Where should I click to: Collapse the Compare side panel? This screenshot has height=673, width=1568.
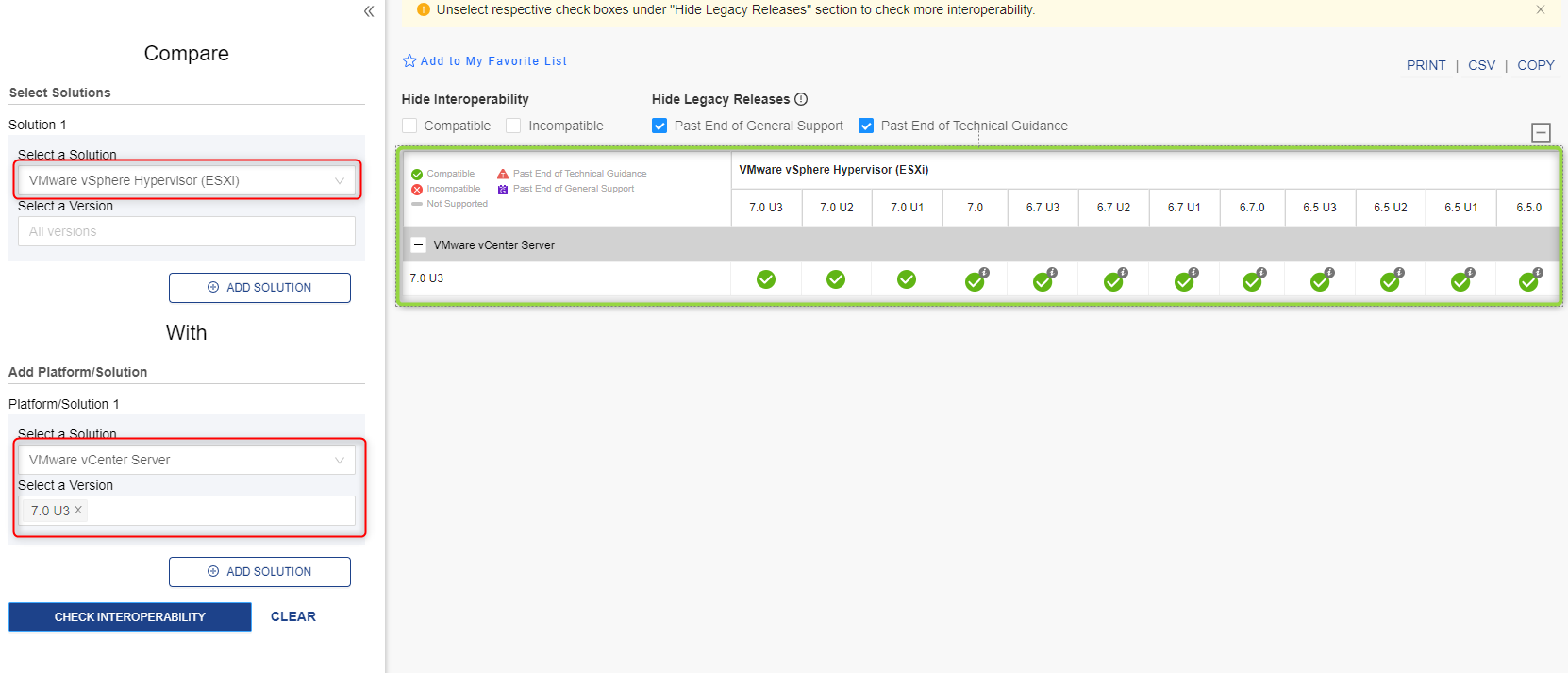coord(369,11)
